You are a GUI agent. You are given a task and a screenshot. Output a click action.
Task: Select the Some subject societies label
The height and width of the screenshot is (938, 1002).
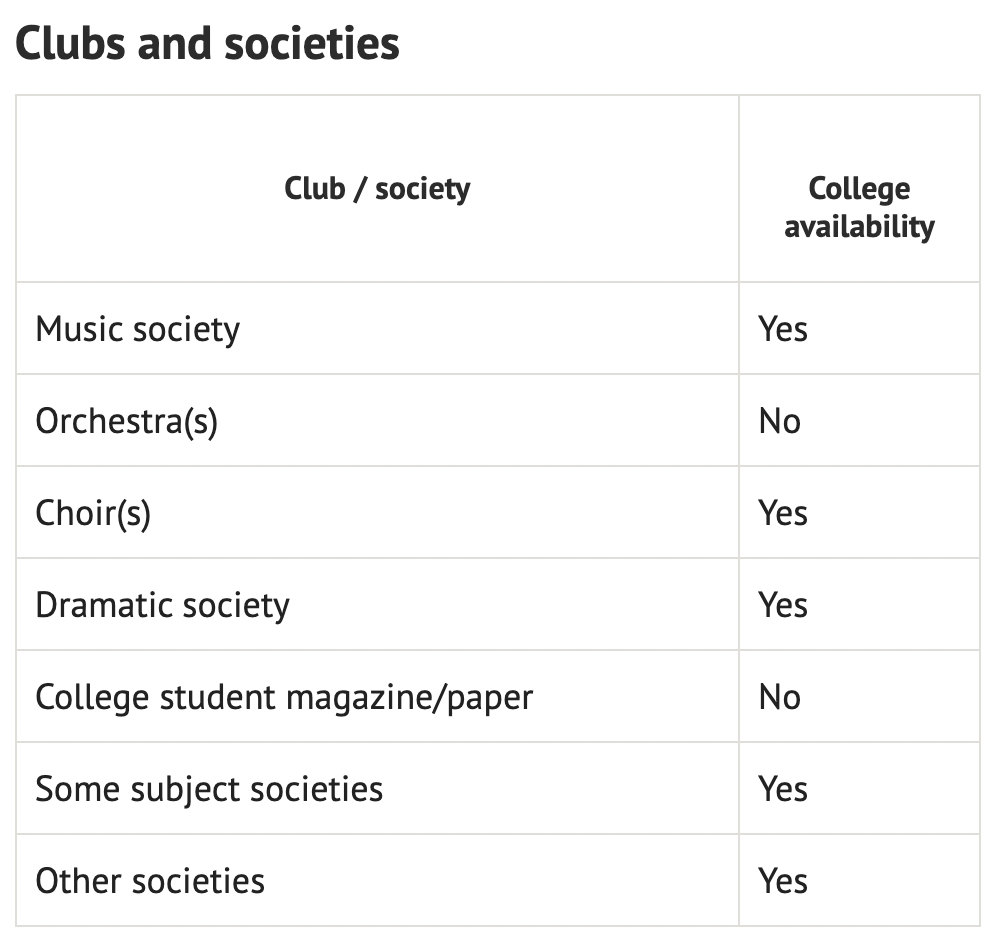209,790
